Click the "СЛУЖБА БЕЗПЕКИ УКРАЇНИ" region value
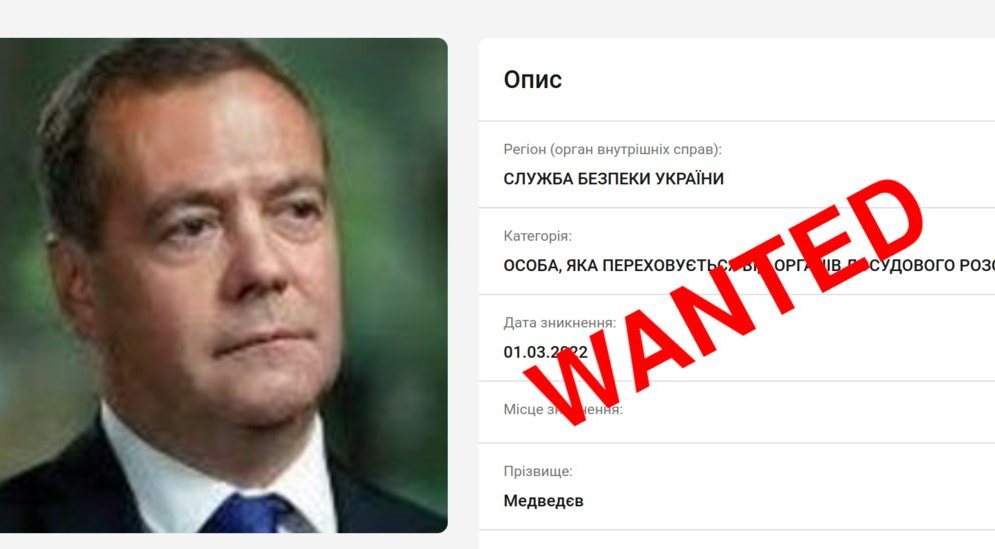995x549 pixels. click(x=614, y=179)
